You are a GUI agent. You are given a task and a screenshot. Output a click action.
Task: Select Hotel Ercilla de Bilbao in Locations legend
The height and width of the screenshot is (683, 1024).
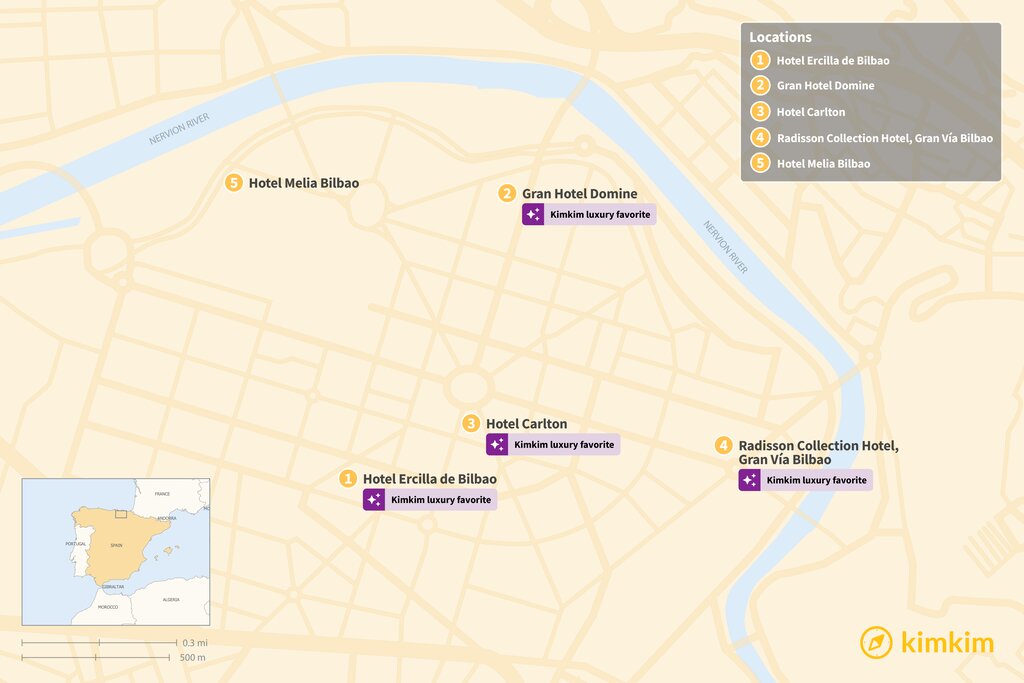pyautogui.click(x=832, y=60)
